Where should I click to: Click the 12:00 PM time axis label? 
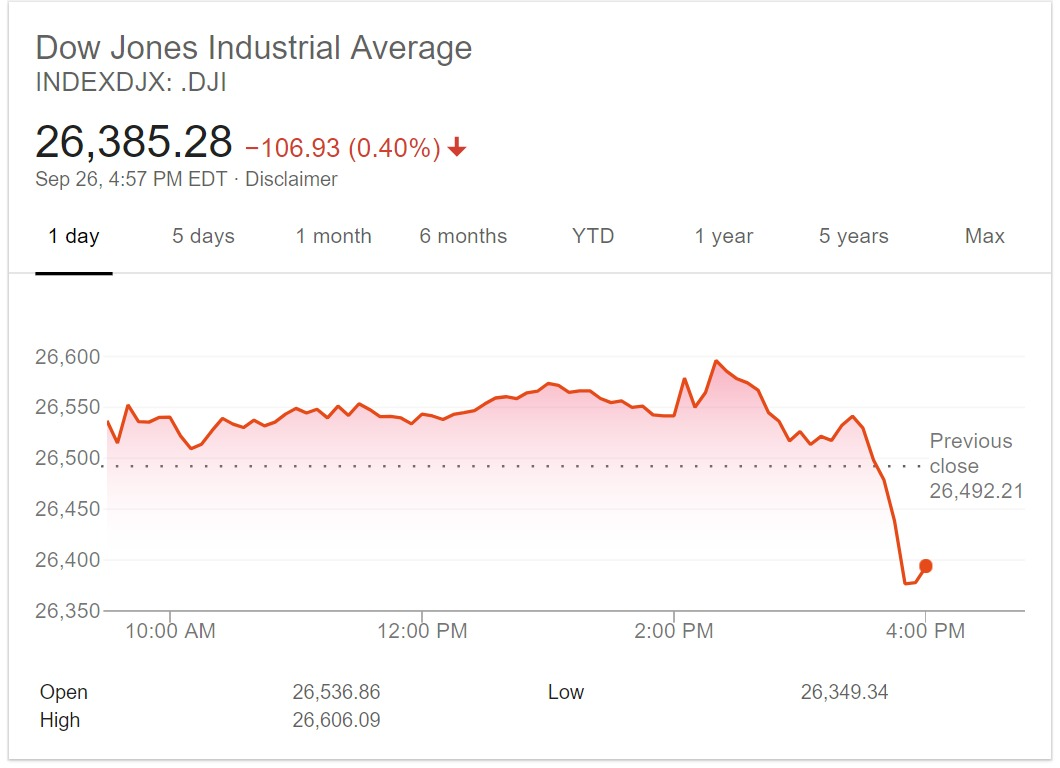tap(422, 631)
